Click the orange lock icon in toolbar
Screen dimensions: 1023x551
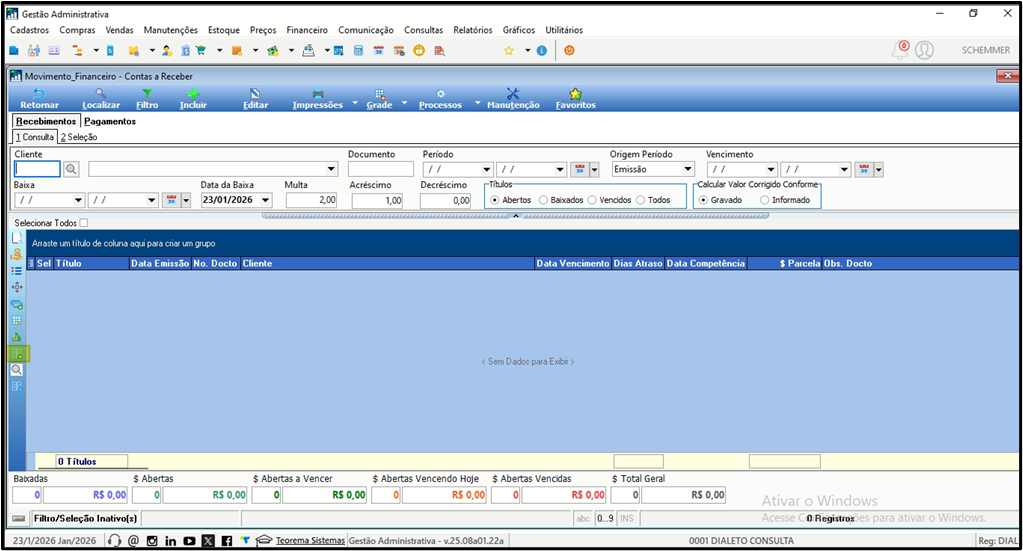[419, 50]
